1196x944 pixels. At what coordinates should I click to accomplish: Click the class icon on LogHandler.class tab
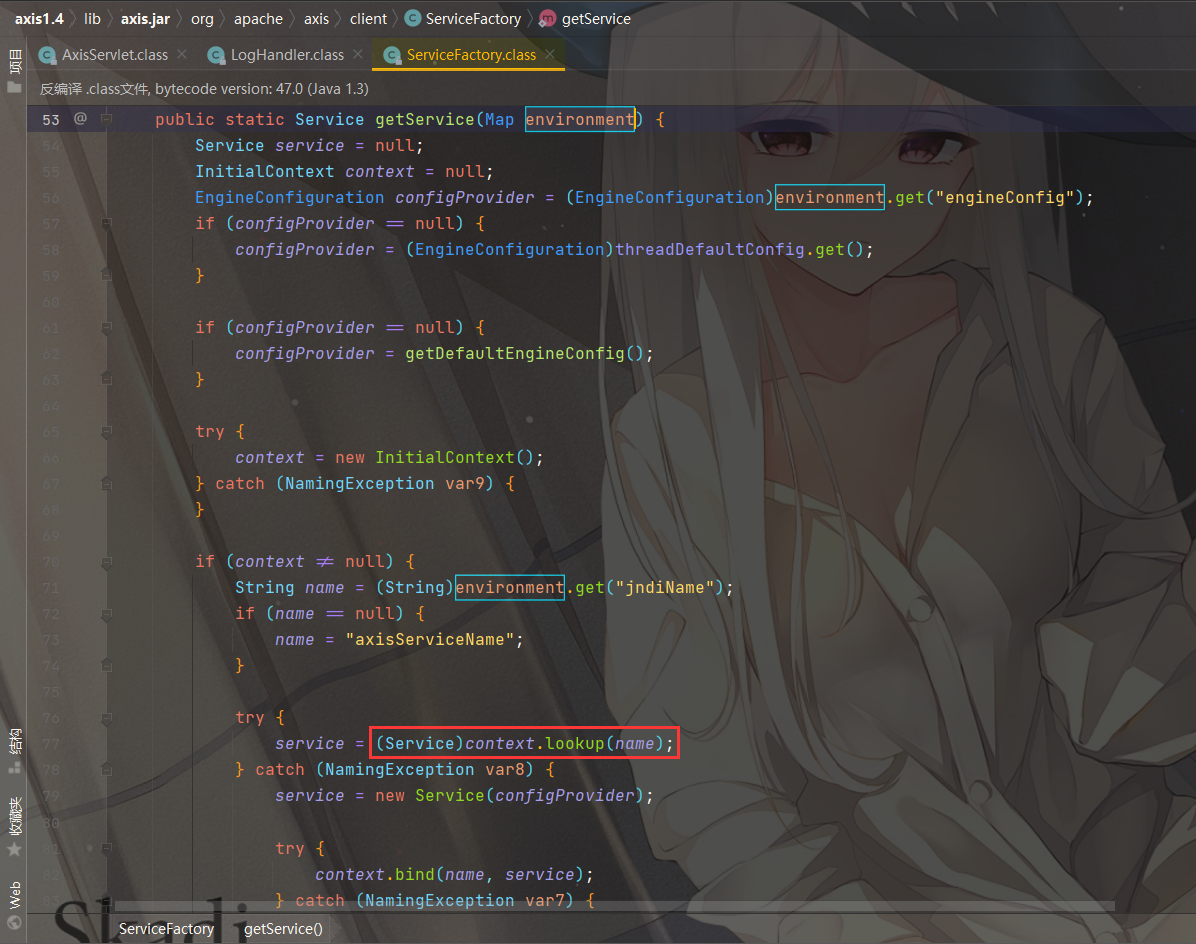coord(217,55)
